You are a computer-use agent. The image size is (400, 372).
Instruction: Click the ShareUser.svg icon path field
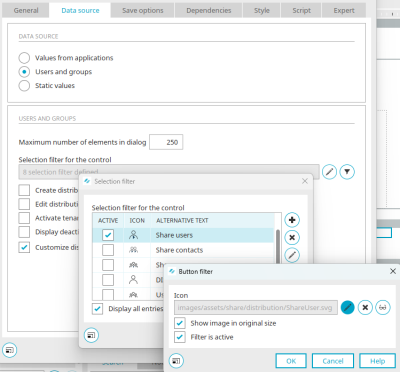256,307
